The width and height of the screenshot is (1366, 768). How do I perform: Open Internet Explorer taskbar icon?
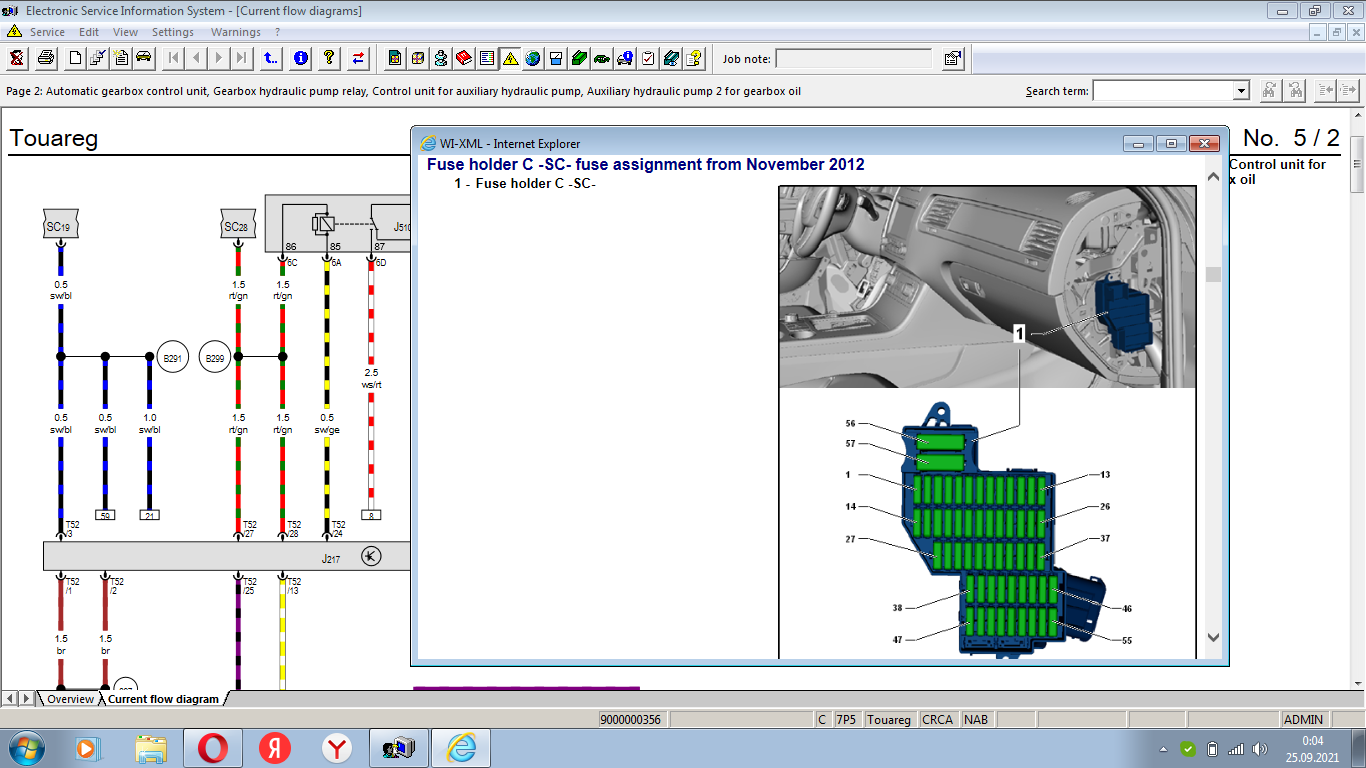tap(461, 748)
